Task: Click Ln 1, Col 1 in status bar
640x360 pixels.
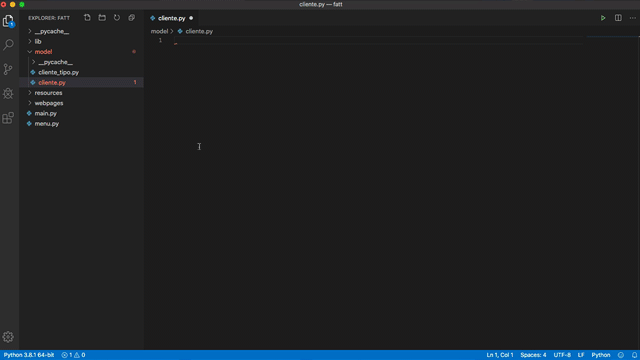Action: 500,355
